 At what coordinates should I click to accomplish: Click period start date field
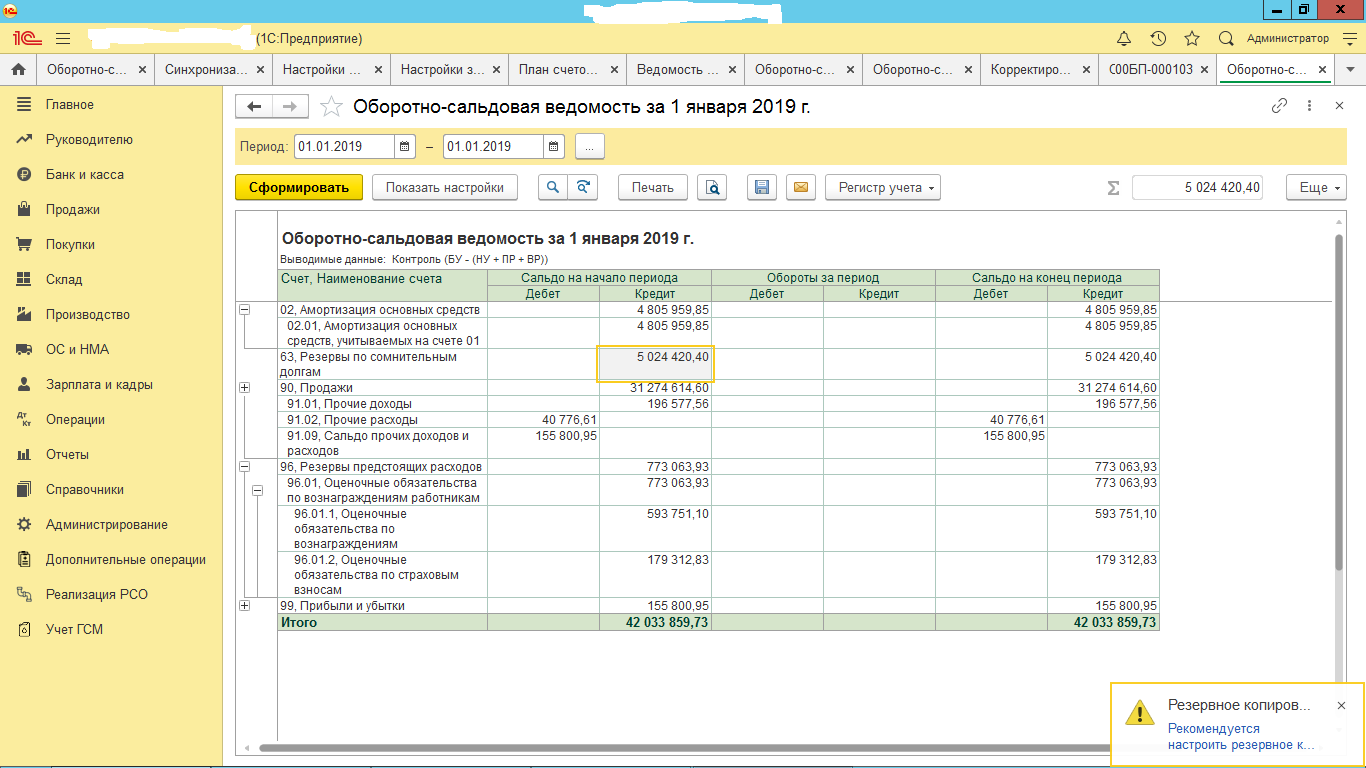345,146
